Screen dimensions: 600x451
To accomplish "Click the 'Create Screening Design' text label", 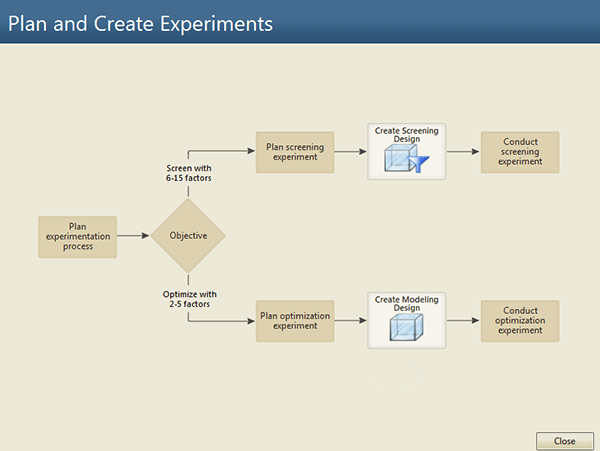I will coord(406,134).
